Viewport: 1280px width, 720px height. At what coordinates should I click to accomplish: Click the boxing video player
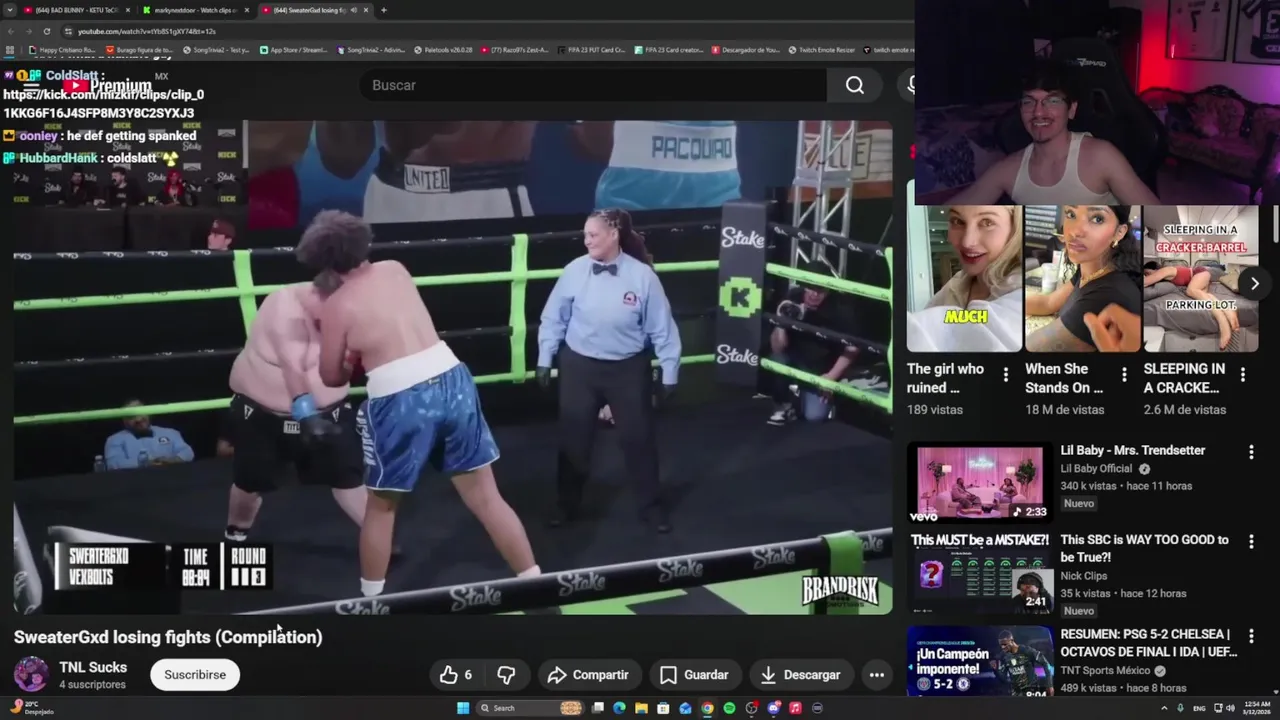click(x=452, y=367)
